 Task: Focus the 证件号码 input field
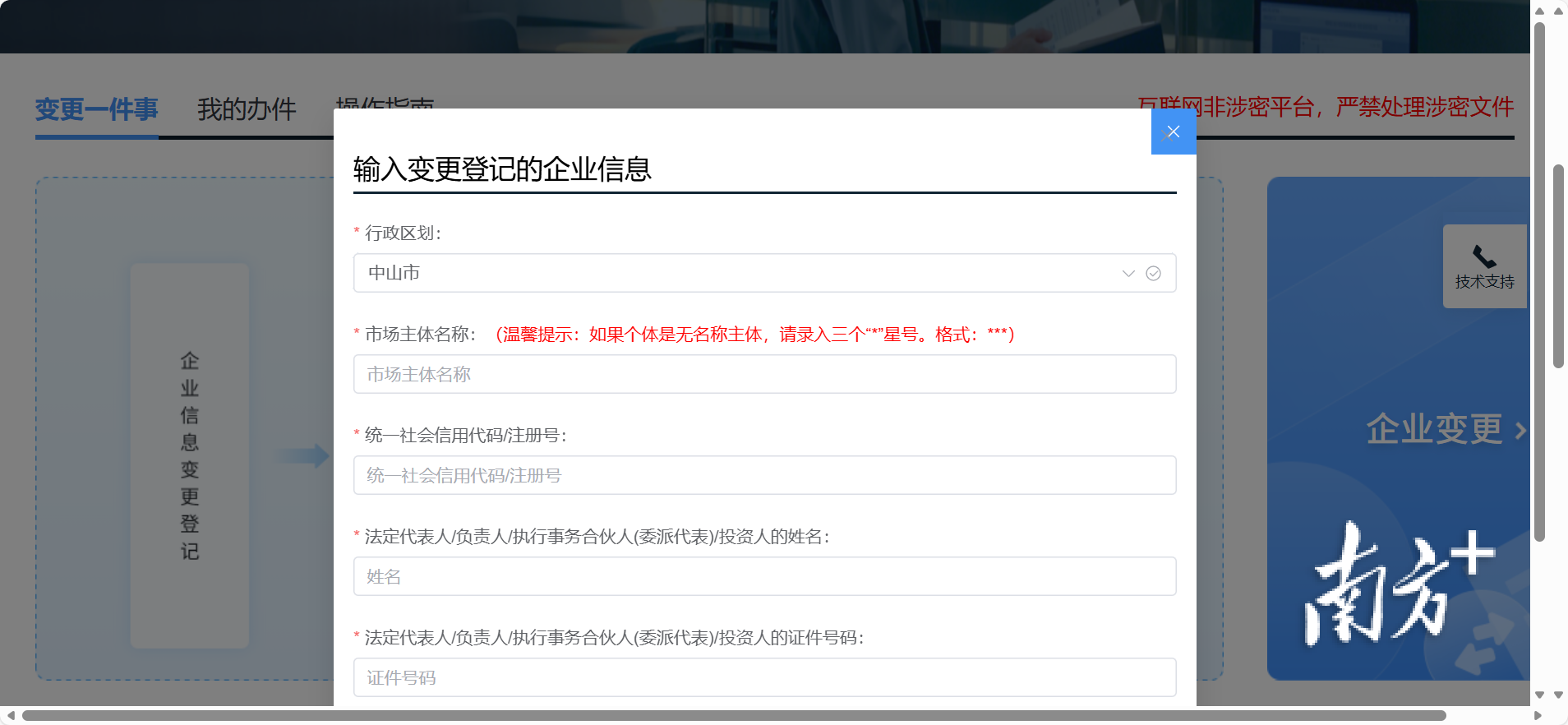pos(764,677)
